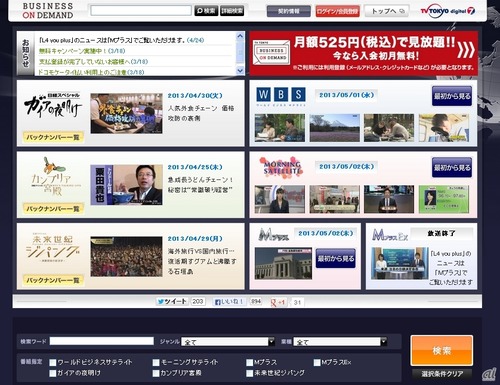Click the MプラスEx logo
The height and width of the screenshot is (385, 500).
tap(390, 235)
